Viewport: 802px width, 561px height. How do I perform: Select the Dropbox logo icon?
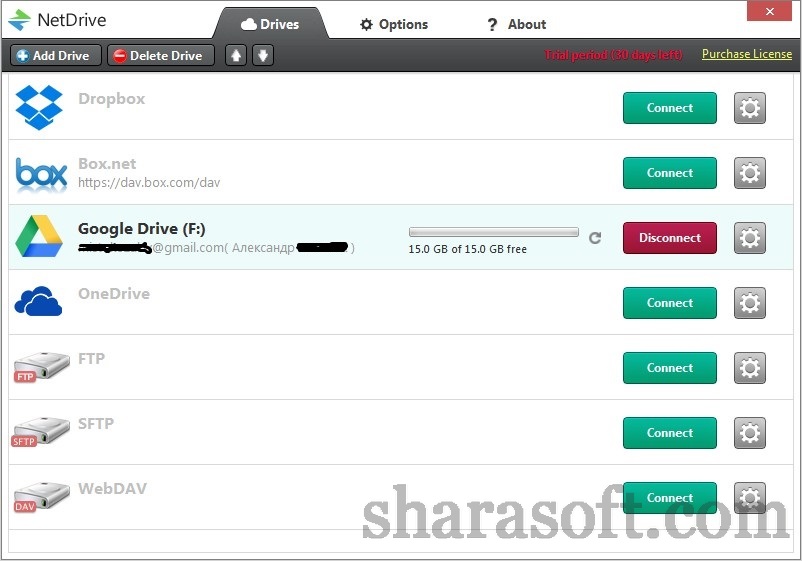point(39,107)
